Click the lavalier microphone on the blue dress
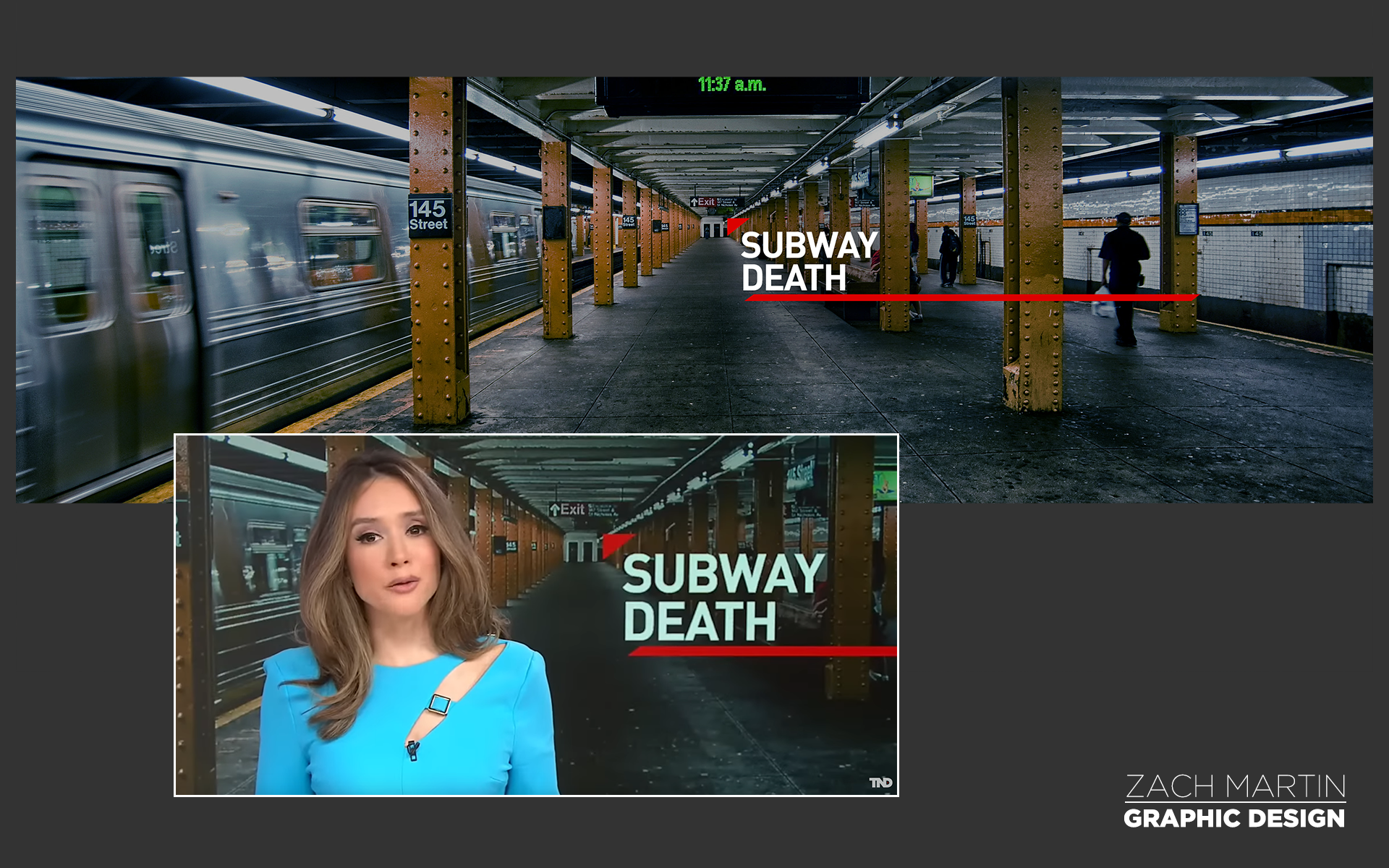Screen dimensions: 1389x868 (412, 750)
